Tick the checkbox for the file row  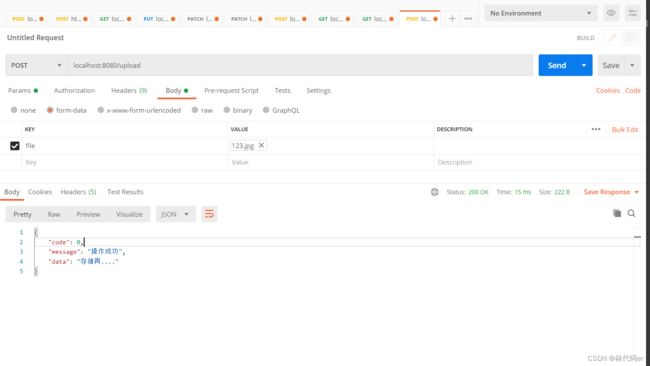[15, 145]
